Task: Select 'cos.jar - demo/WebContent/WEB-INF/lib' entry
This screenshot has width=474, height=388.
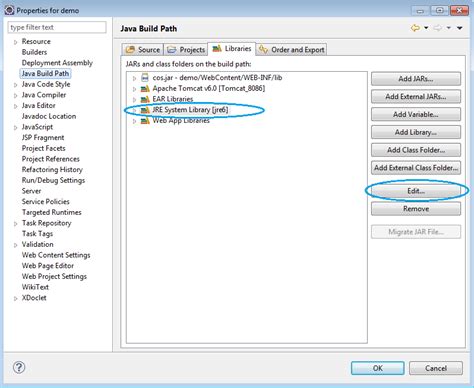Action: click(x=217, y=78)
